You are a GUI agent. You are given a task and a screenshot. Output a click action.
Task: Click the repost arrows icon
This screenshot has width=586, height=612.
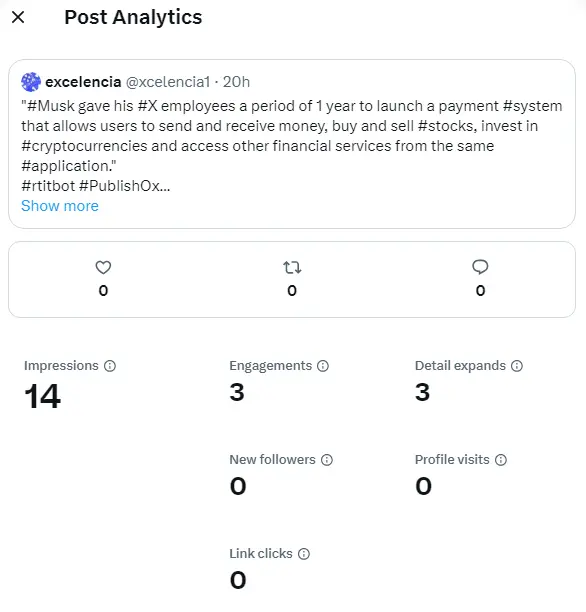[292, 267]
